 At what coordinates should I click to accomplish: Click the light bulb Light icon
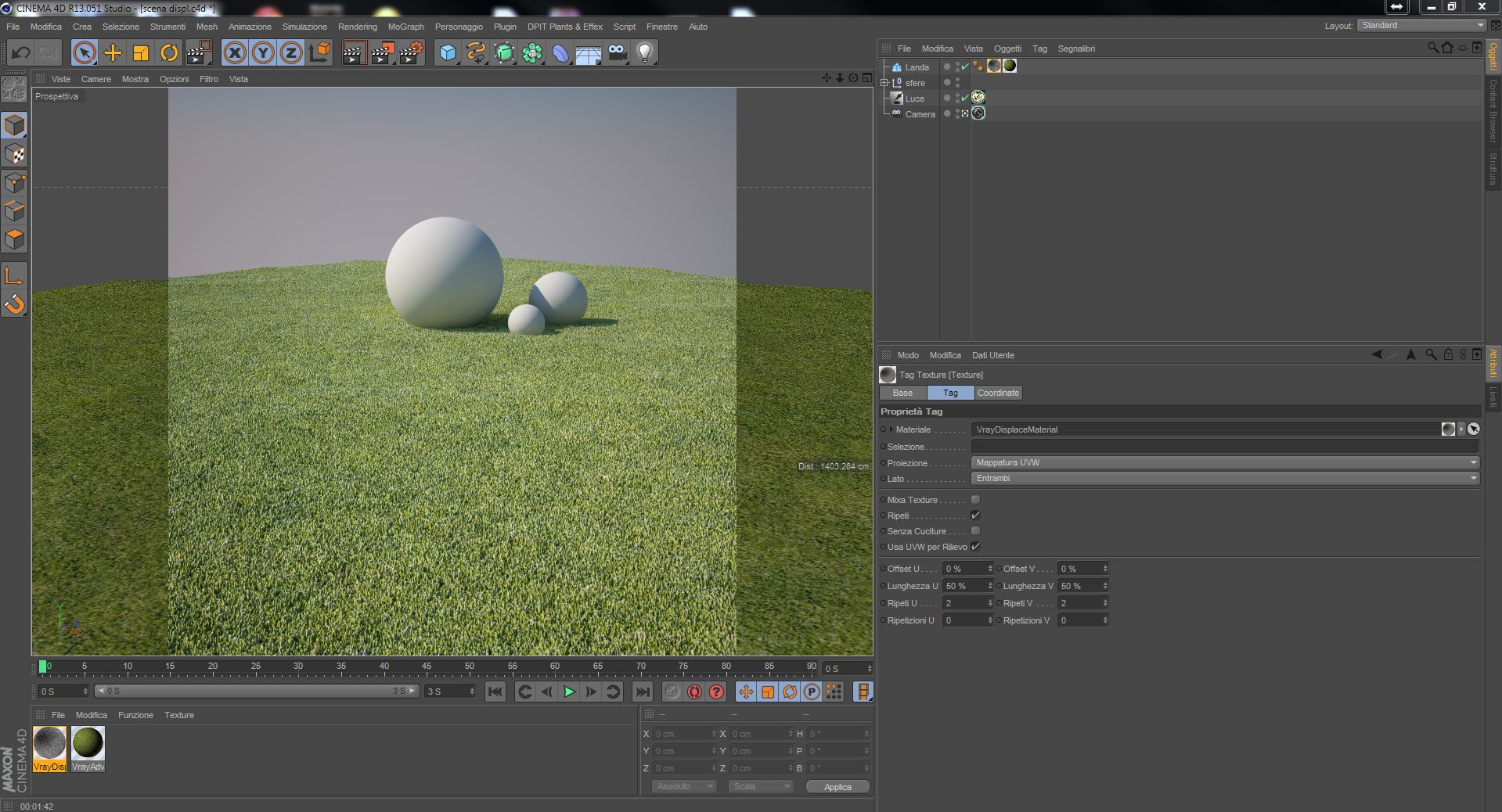(644, 53)
